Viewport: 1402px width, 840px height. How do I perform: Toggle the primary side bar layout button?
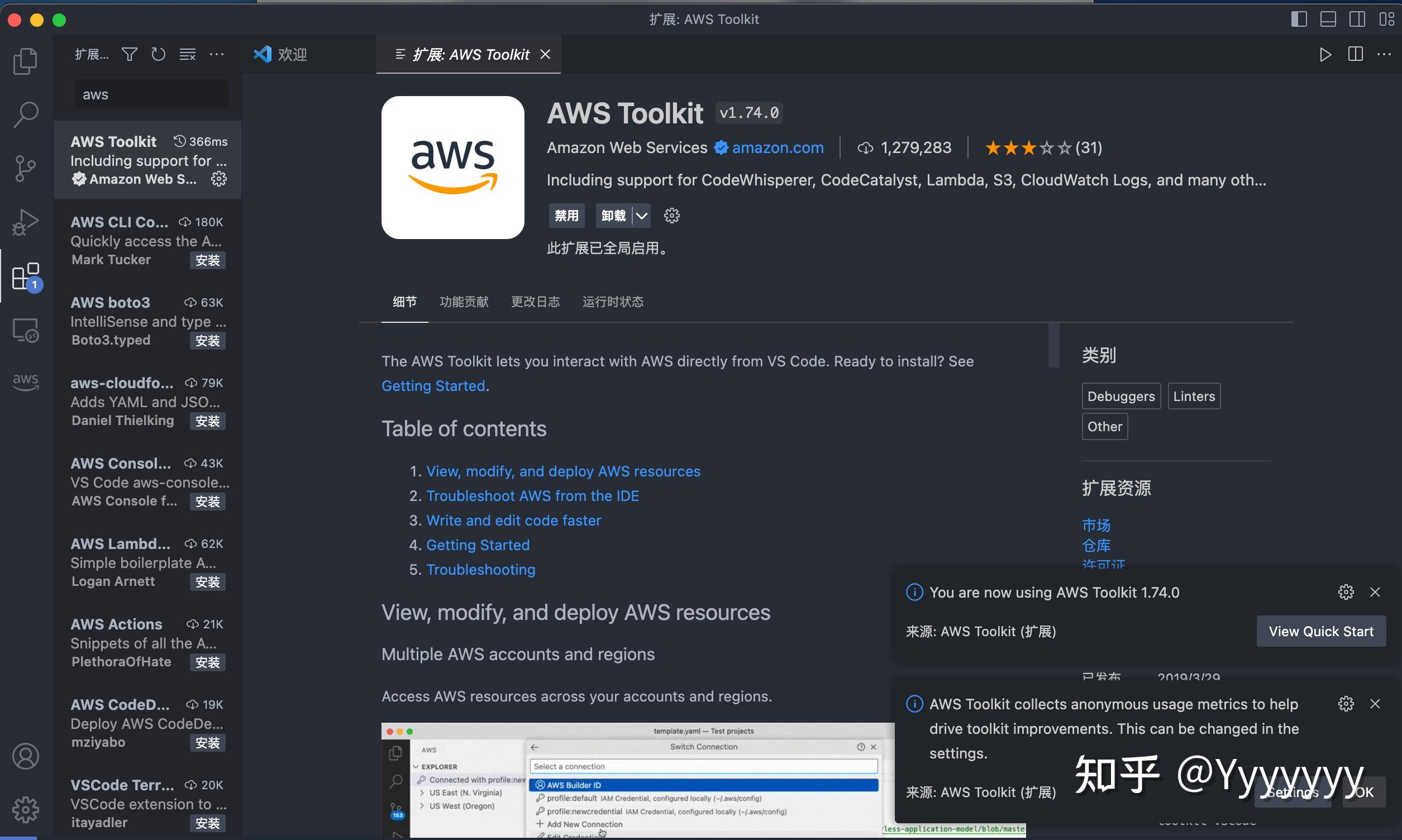click(x=1299, y=19)
